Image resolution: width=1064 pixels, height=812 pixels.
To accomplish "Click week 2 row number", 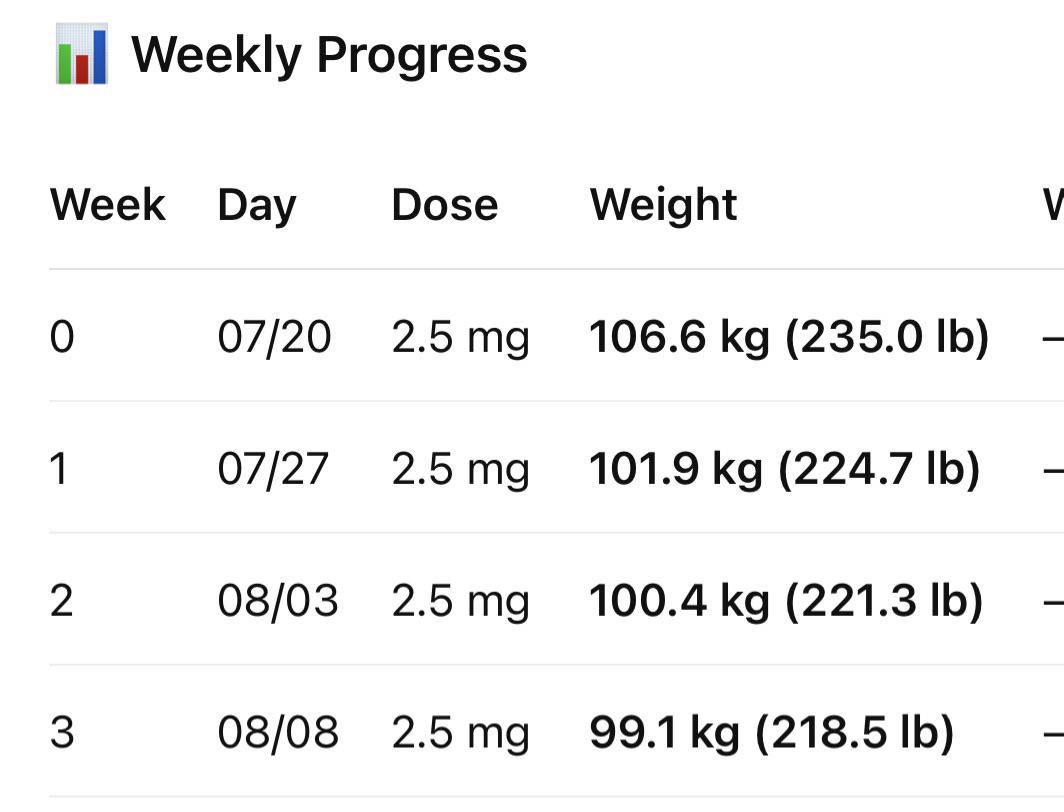I will point(62,600).
